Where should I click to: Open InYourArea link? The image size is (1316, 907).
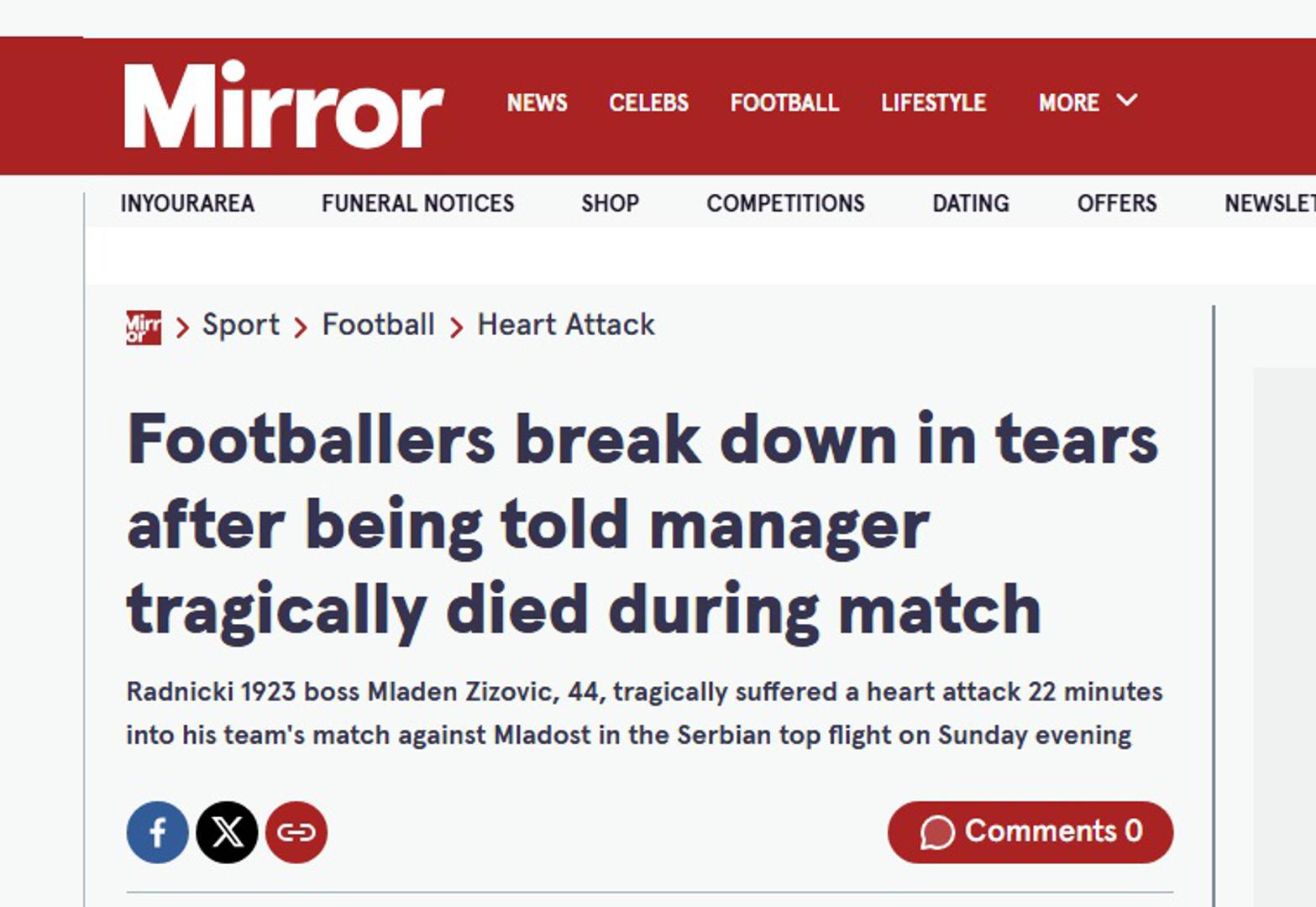[187, 203]
